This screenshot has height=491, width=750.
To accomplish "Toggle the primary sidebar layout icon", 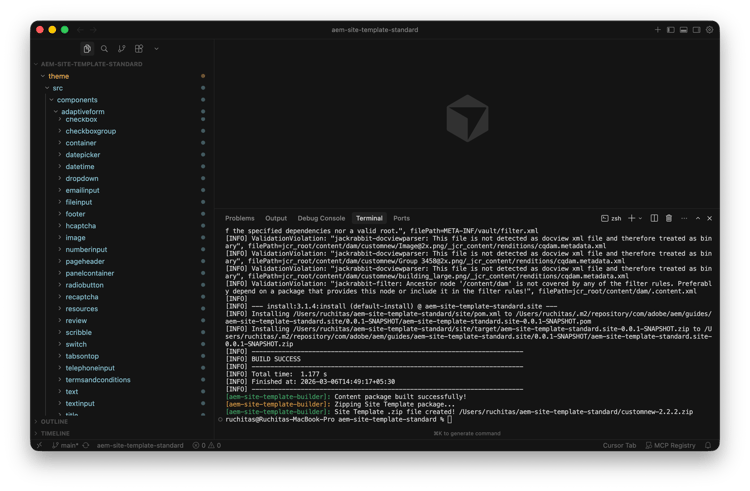I will (x=671, y=30).
